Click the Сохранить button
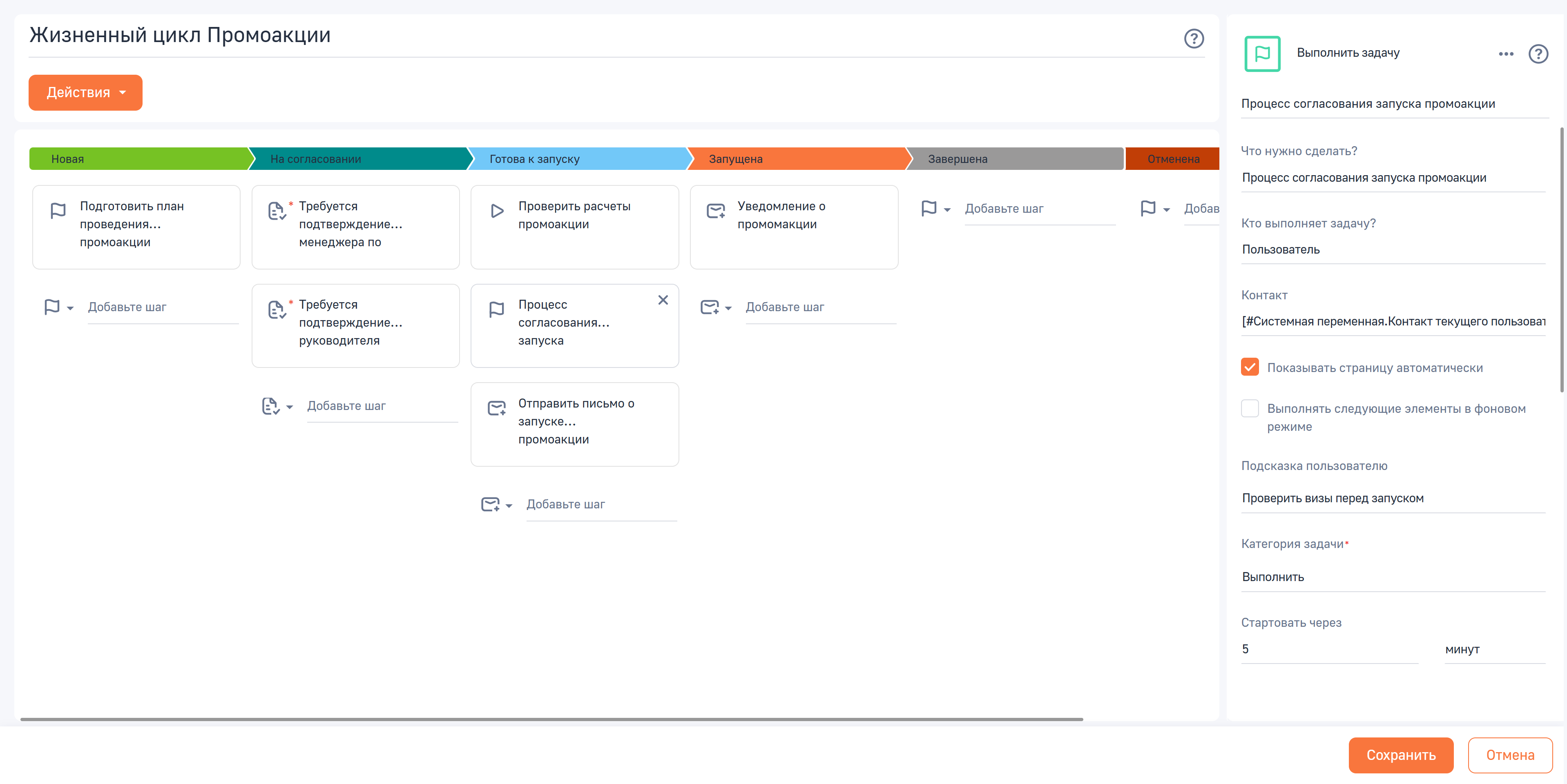1567x784 pixels. (1400, 755)
